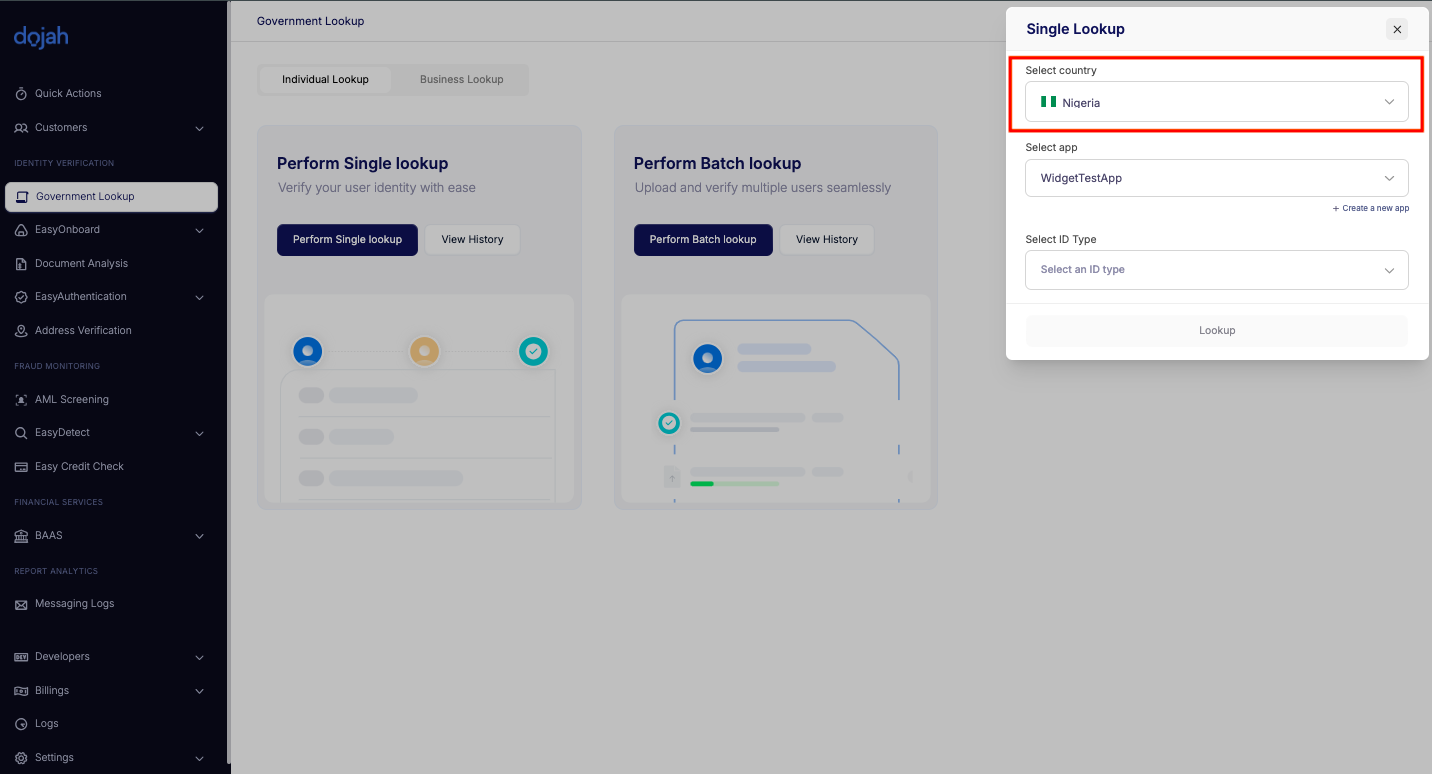This screenshot has height=774, width=1432.
Task: Expand the Customers sidebar menu
Action: 199,128
